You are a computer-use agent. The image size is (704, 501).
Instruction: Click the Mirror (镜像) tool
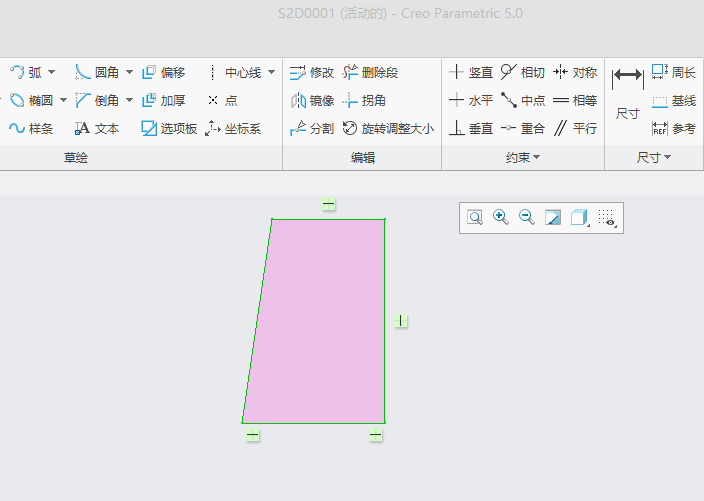[x=312, y=101]
